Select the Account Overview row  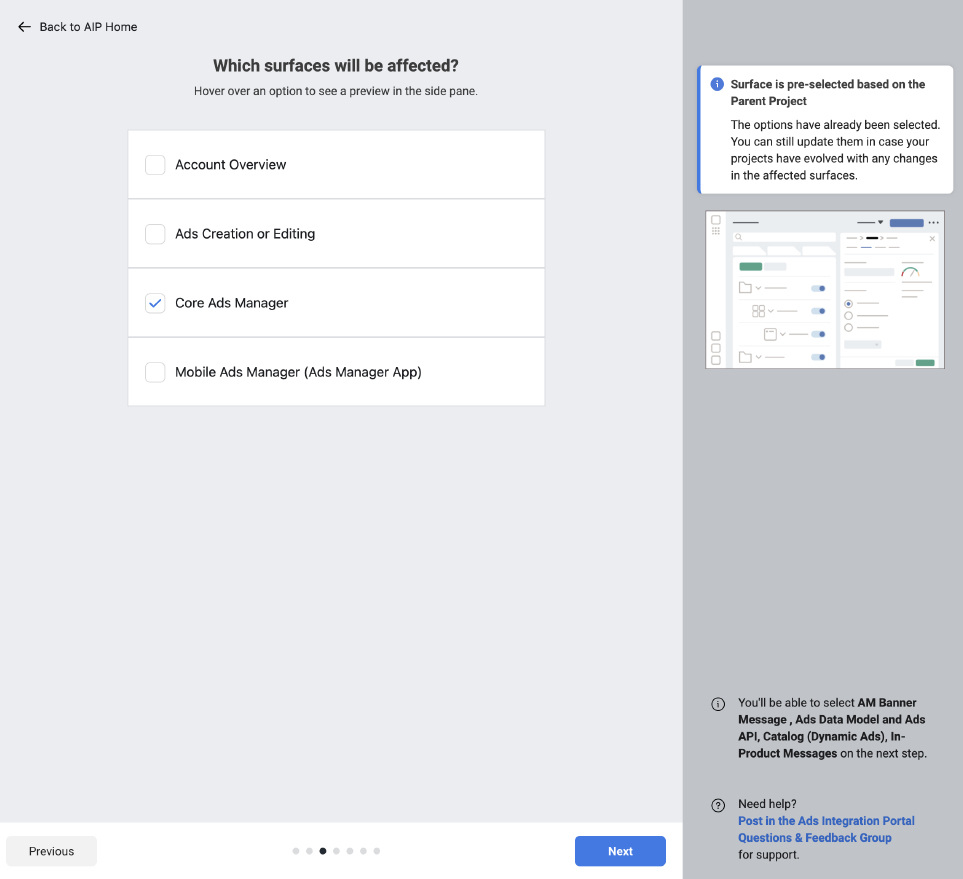click(x=336, y=164)
